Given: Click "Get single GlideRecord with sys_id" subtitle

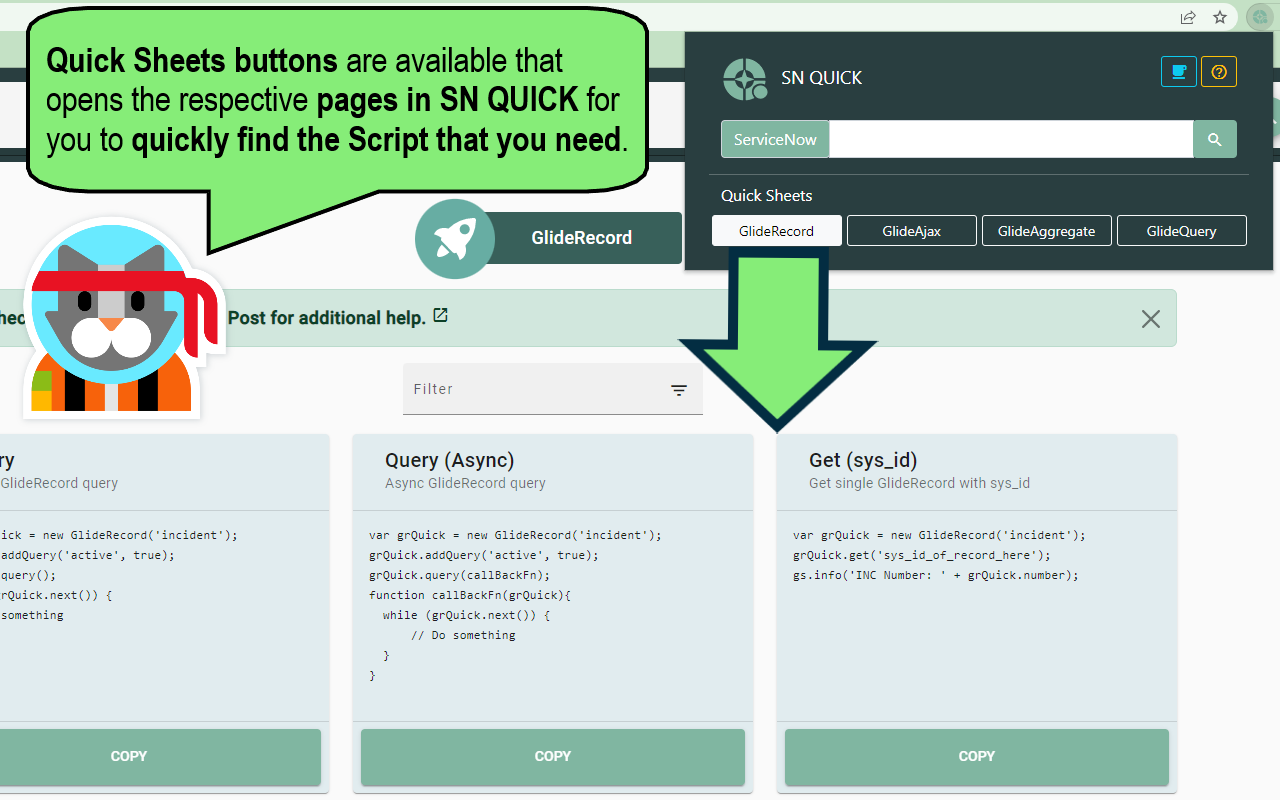Looking at the screenshot, I should pyautogui.click(x=920, y=483).
